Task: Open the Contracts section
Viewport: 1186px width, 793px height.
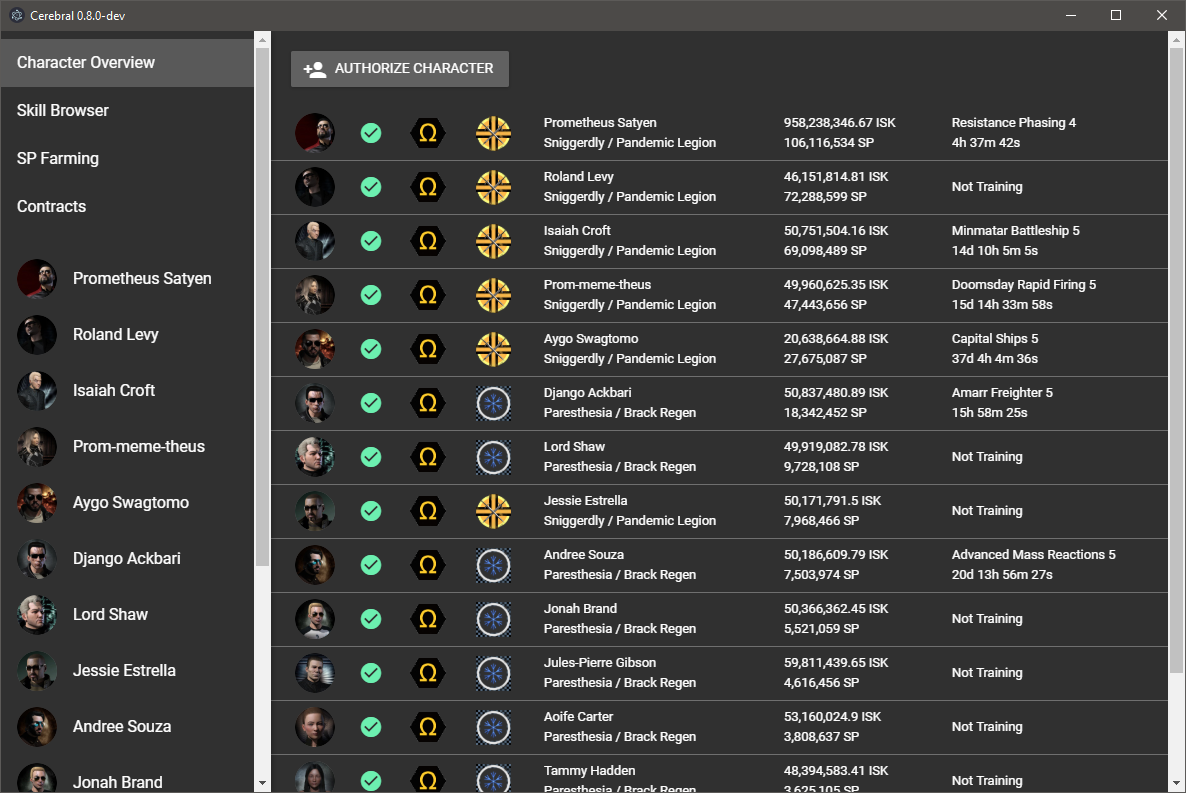Action: pyautogui.click(x=127, y=207)
